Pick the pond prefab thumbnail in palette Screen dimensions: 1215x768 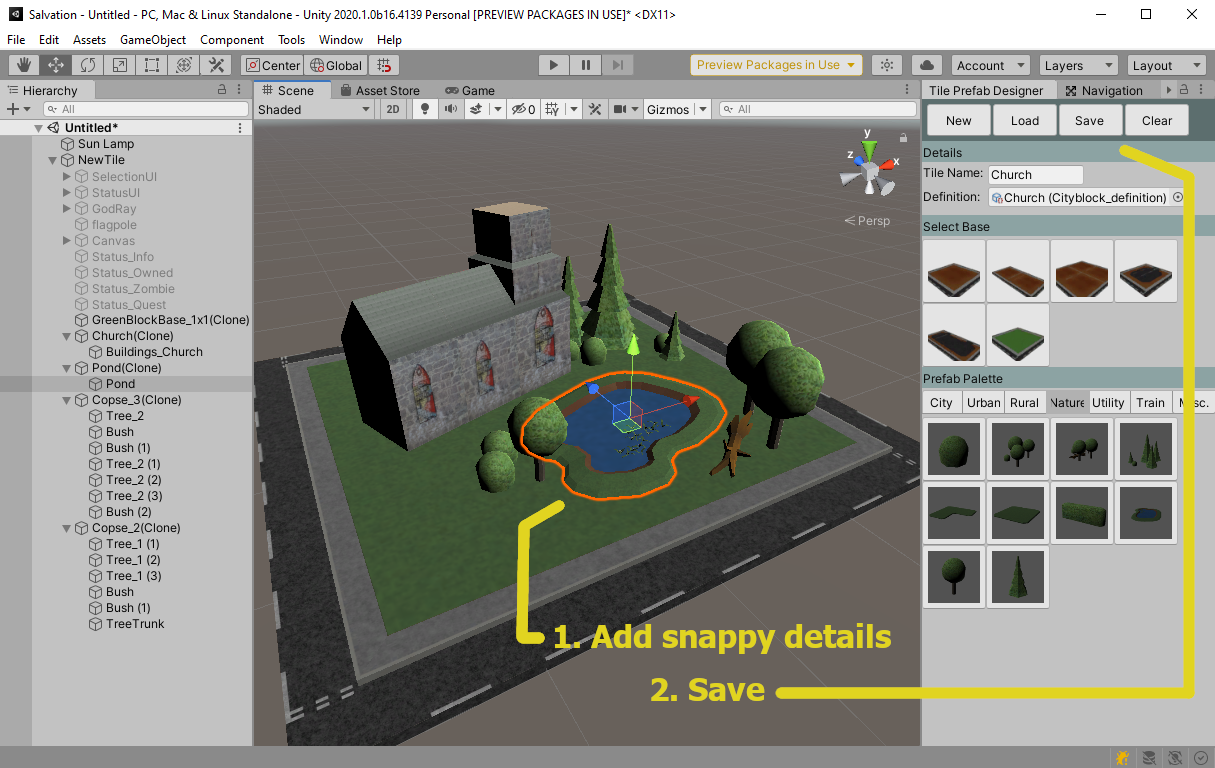(1145, 513)
